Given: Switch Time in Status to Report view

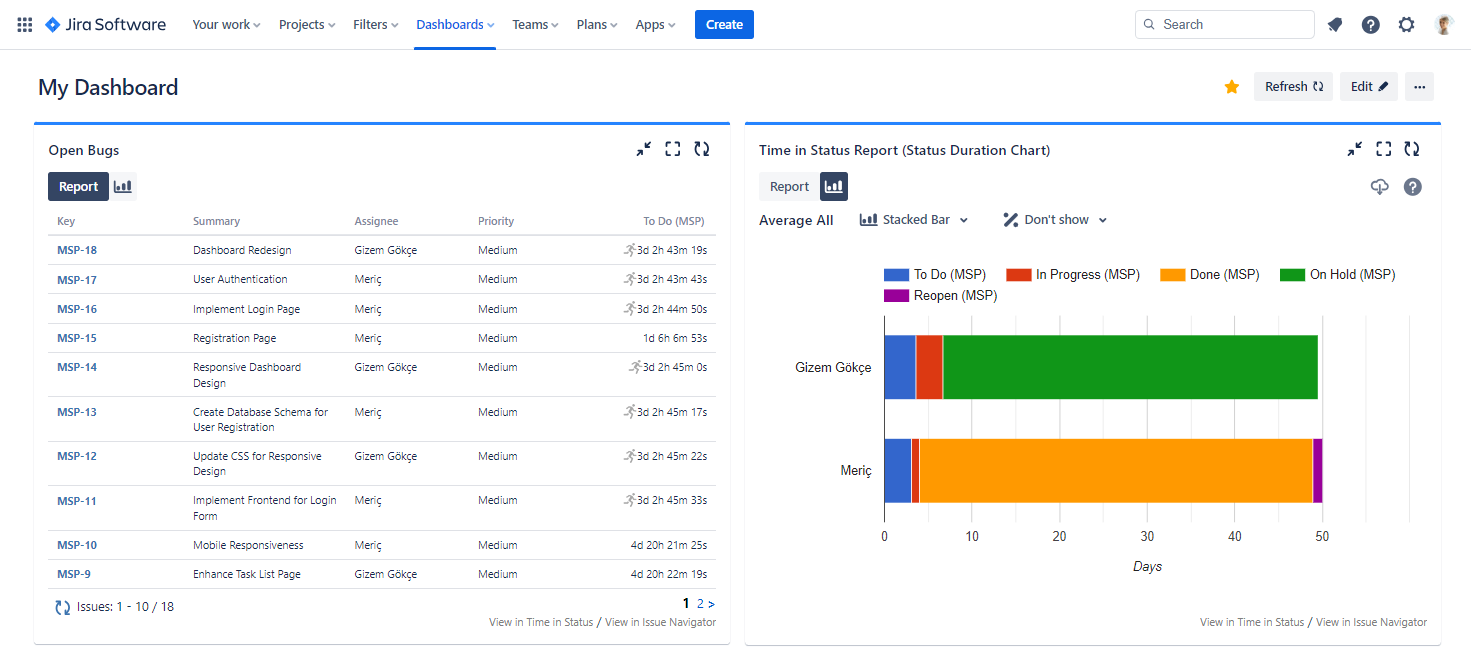Looking at the screenshot, I should point(789,186).
